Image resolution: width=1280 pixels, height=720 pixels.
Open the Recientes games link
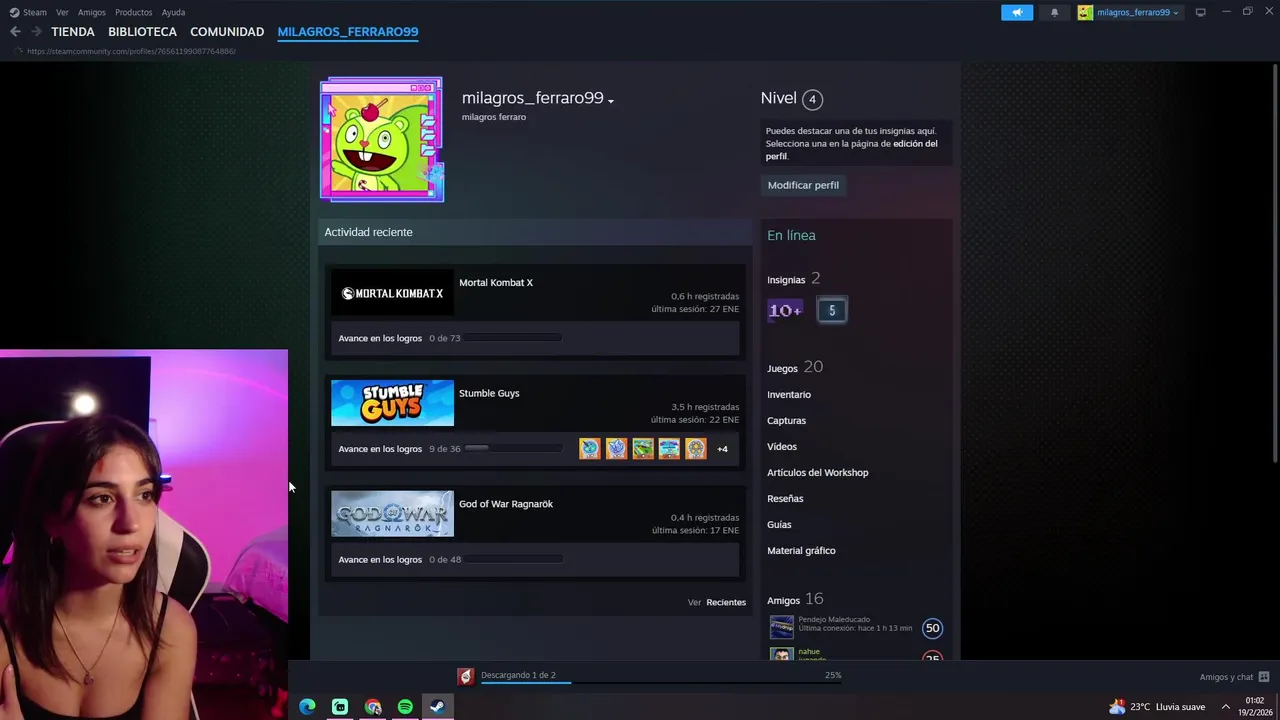click(x=726, y=602)
